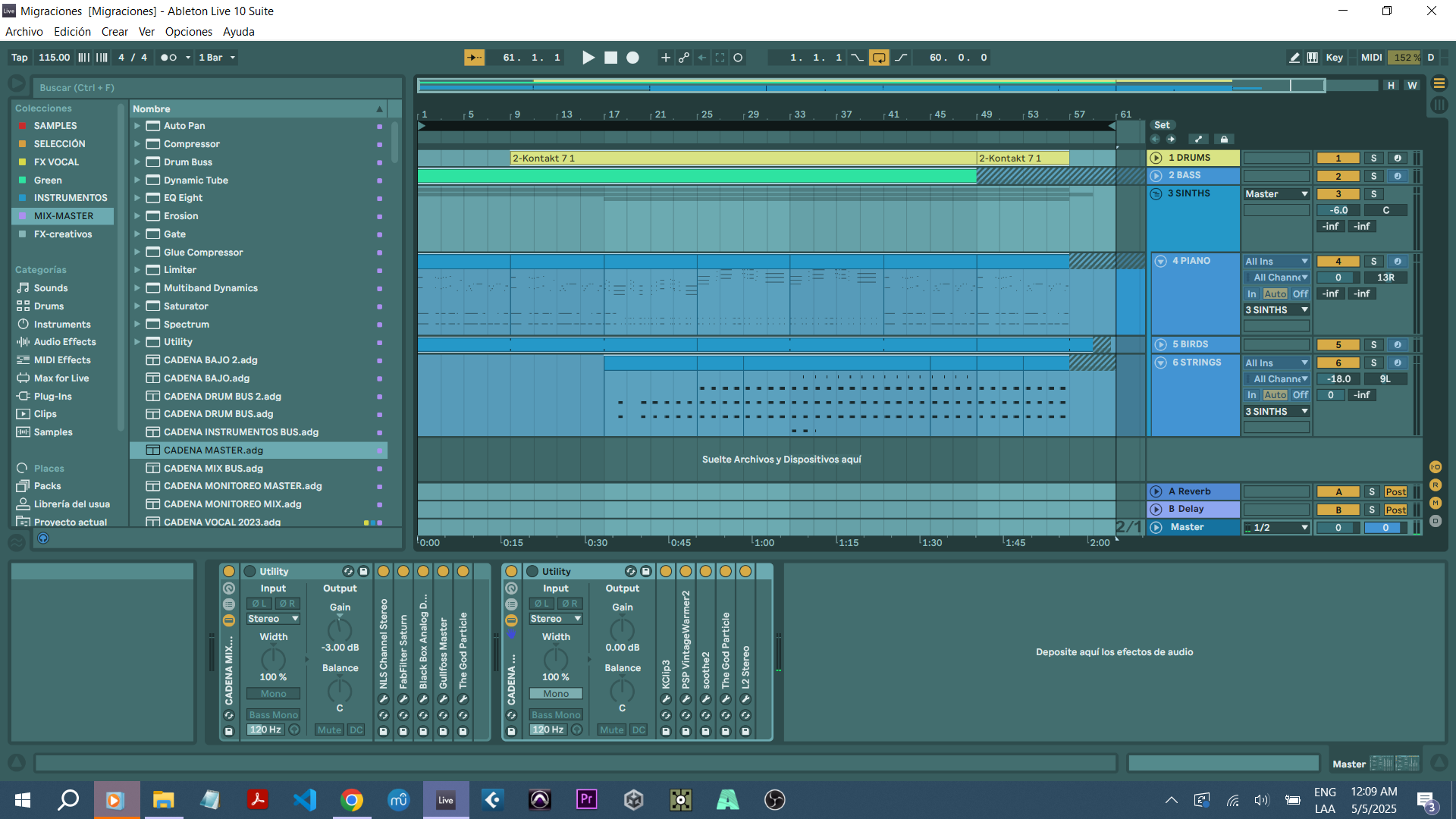Stop playback with the Stop button

point(610,58)
